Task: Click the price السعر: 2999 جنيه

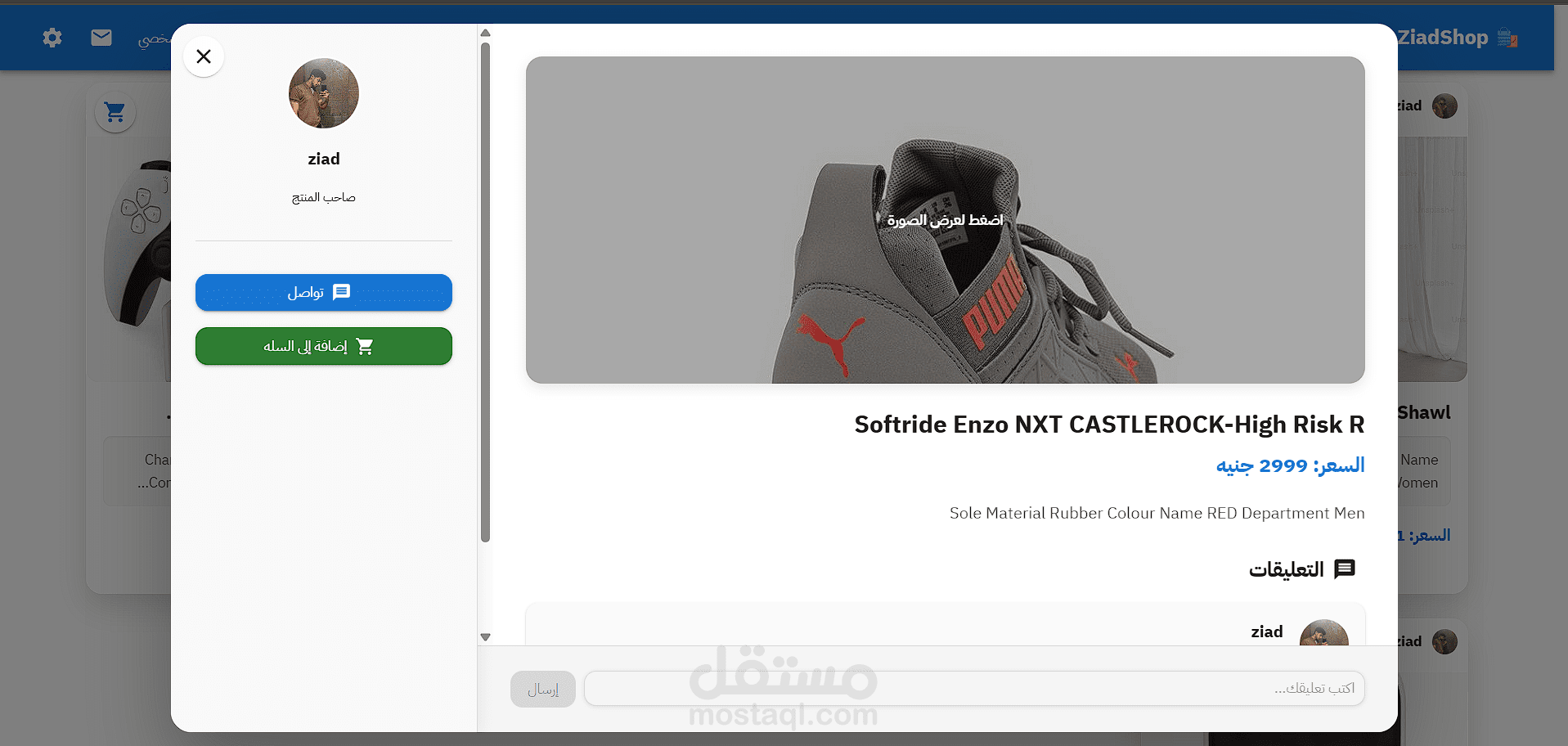Action: (1290, 465)
